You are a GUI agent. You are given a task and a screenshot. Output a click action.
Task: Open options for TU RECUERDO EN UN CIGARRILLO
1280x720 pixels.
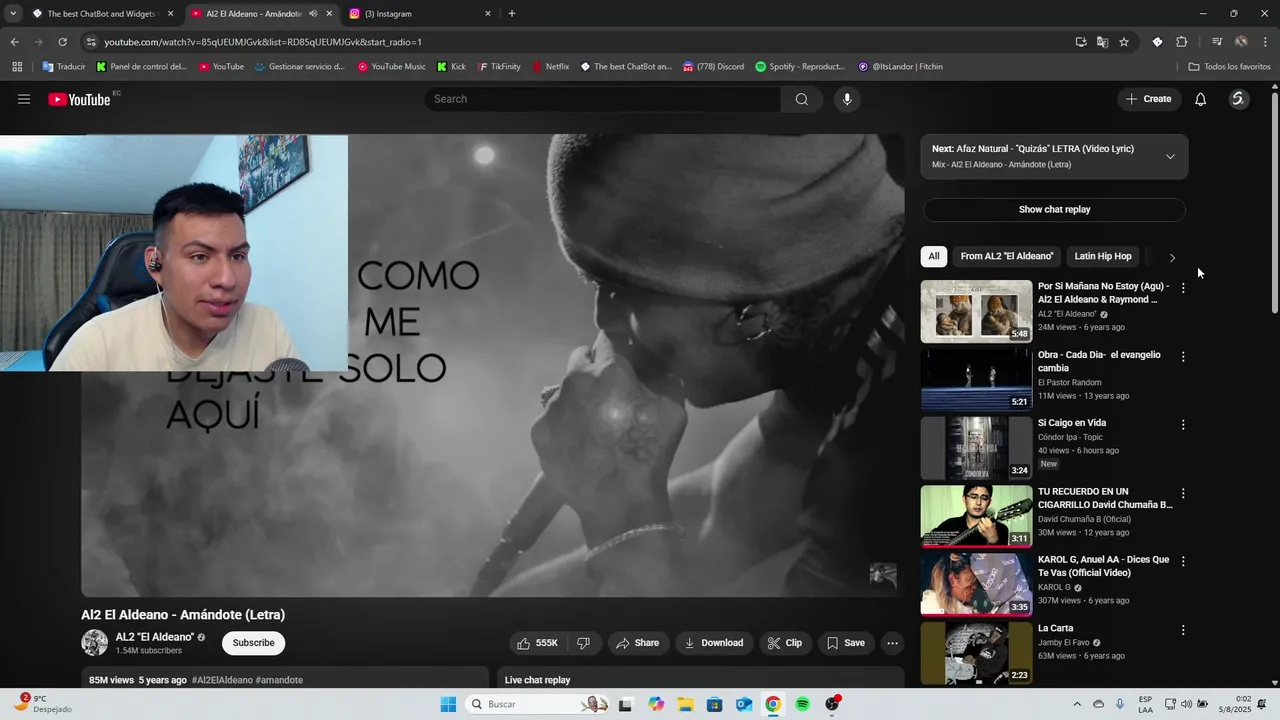click(1183, 493)
